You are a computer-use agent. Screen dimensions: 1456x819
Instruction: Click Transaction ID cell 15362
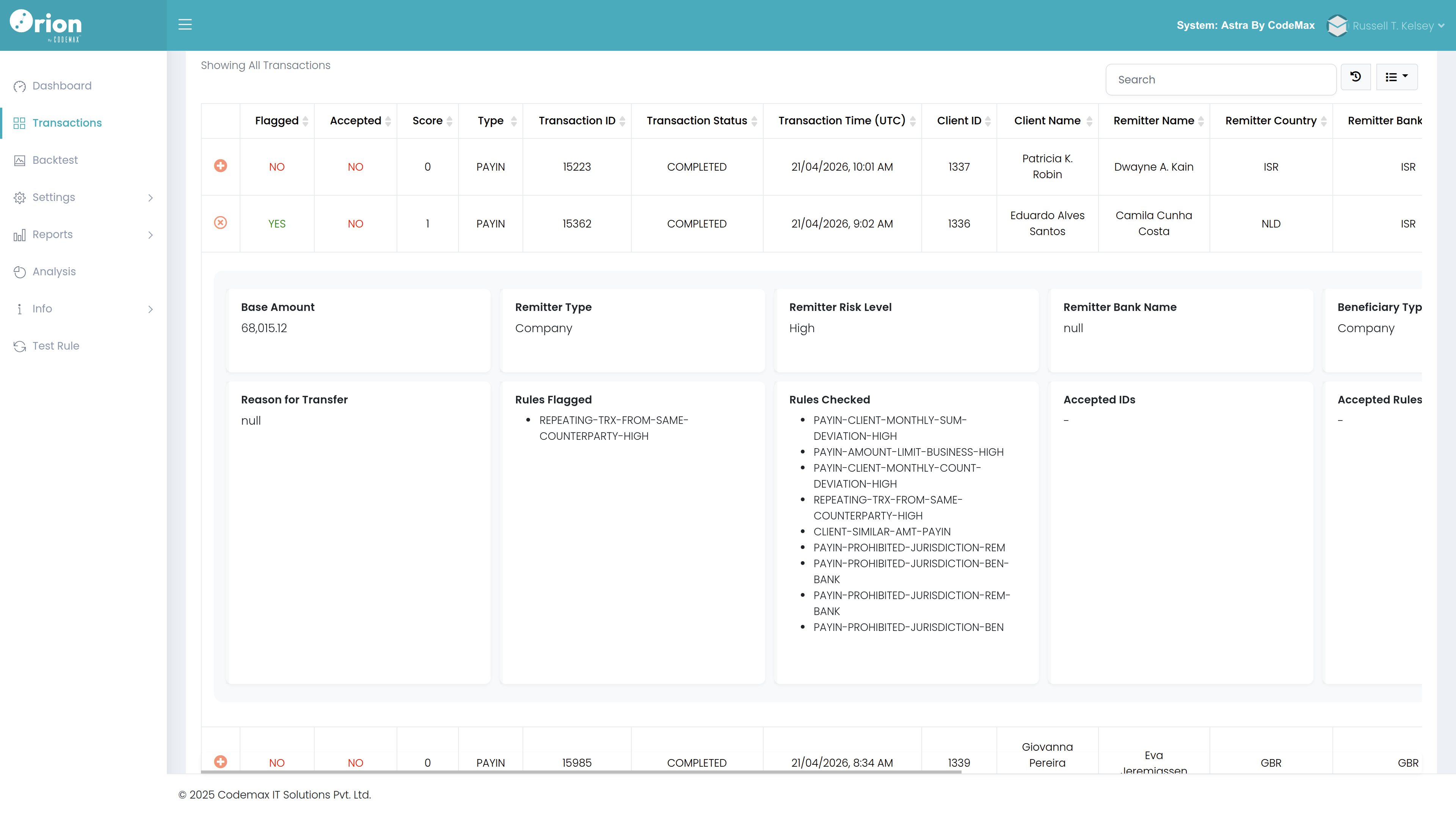point(576,224)
